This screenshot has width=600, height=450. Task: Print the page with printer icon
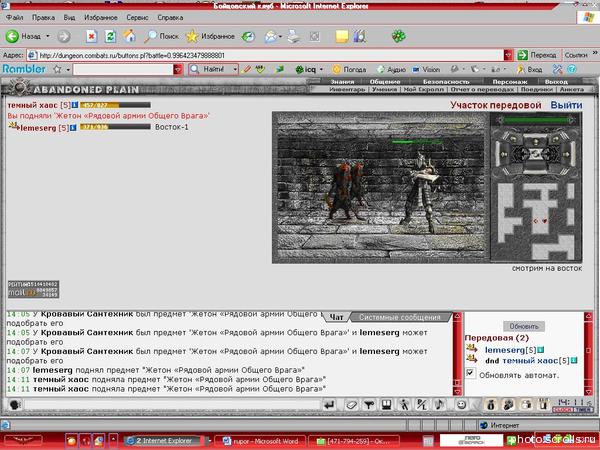(294, 36)
